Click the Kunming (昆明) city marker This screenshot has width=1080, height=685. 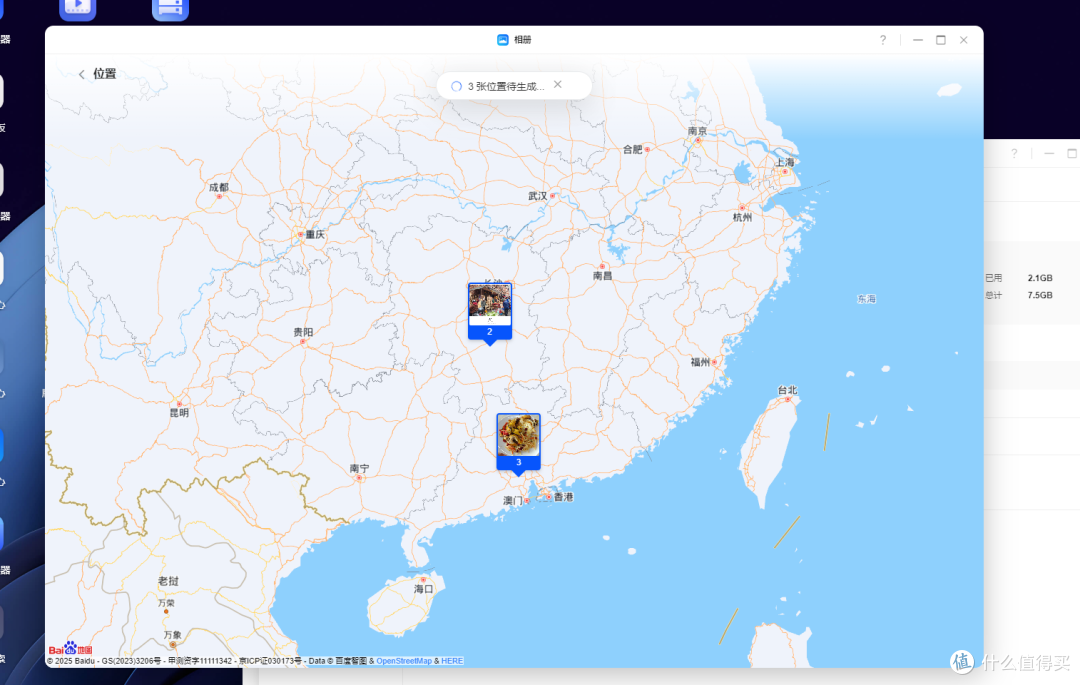pyautogui.click(x=179, y=403)
